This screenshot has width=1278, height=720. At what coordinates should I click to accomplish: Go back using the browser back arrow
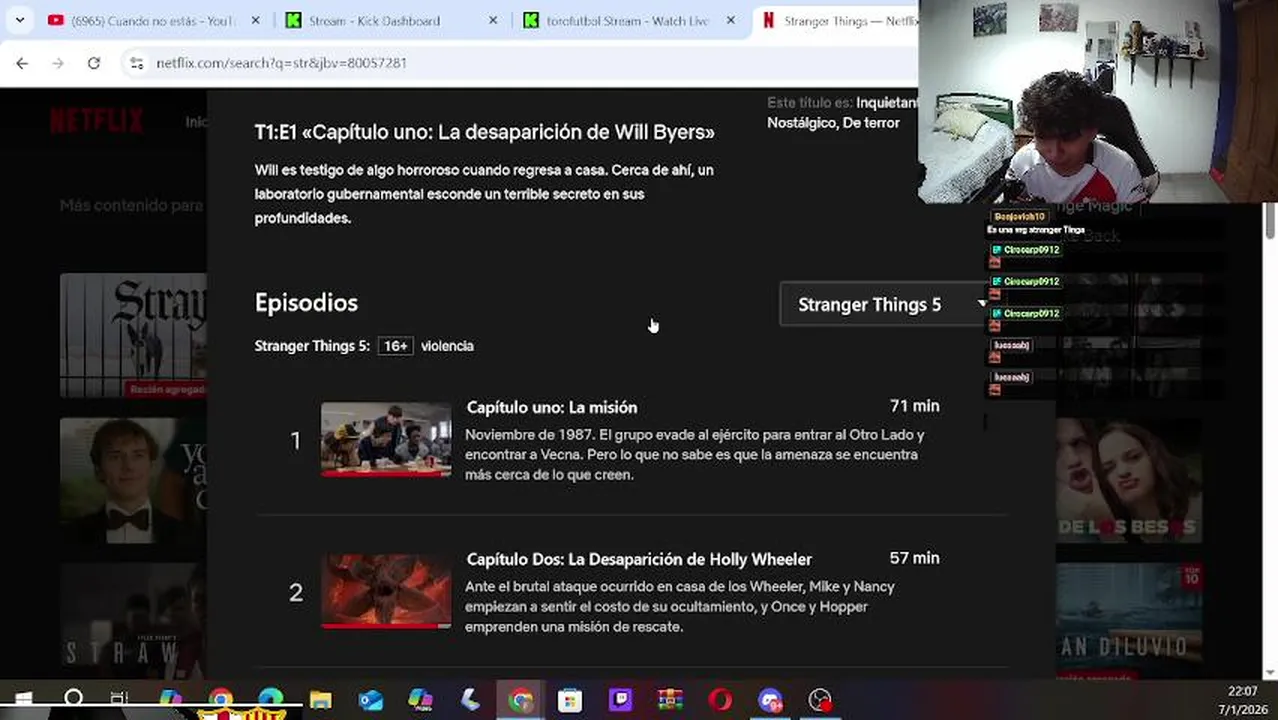pyautogui.click(x=22, y=63)
